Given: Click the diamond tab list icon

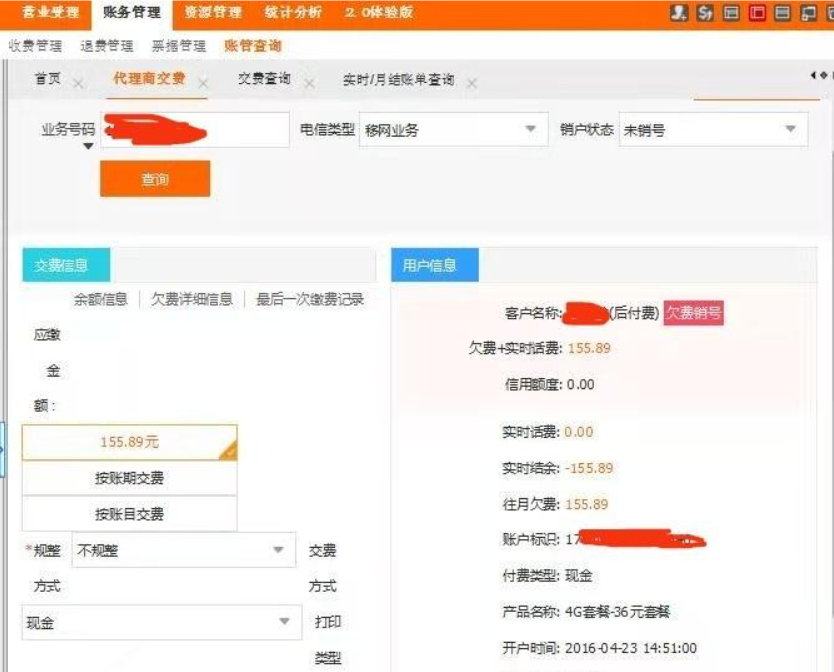Looking at the screenshot, I should pyautogui.click(x=823, y=75).
